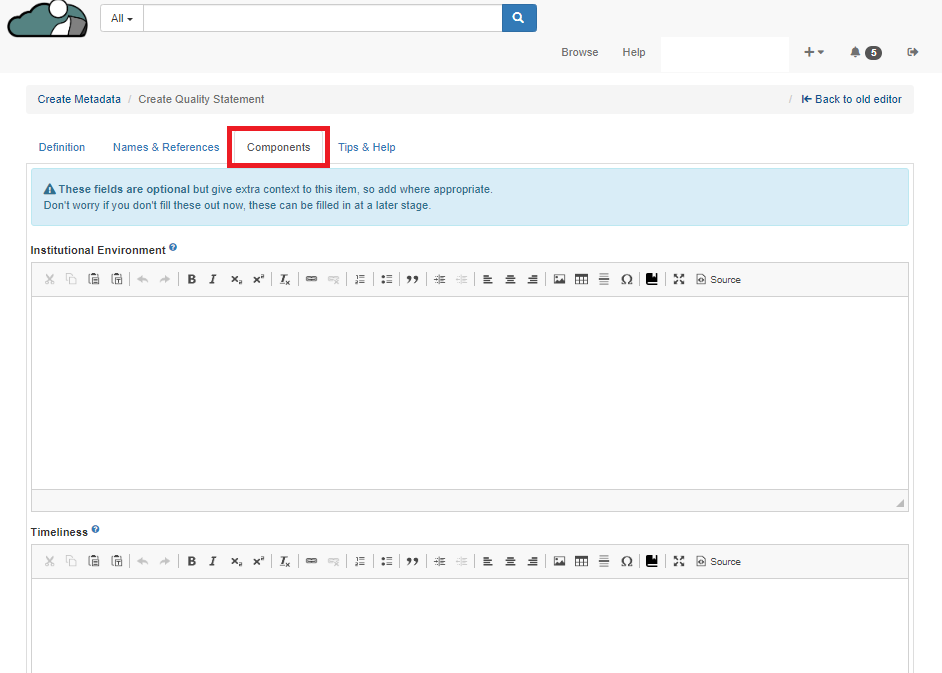
Task: Click inside the Institutional Environment text area
Action: pyautogui.click(x=470, y=392)
